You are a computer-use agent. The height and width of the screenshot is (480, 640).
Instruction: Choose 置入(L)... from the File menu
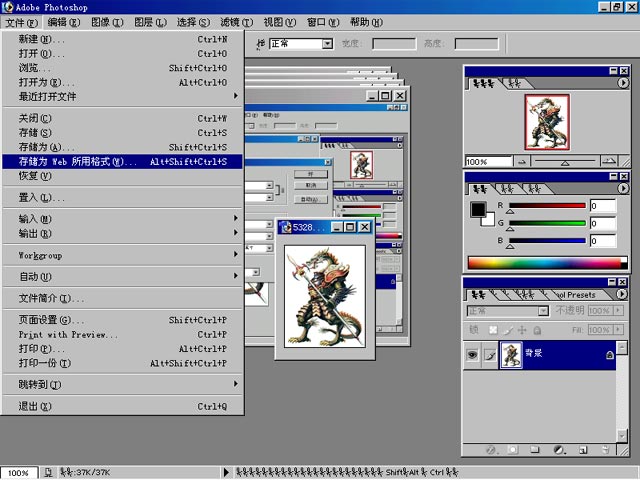(x=121, y=198)
